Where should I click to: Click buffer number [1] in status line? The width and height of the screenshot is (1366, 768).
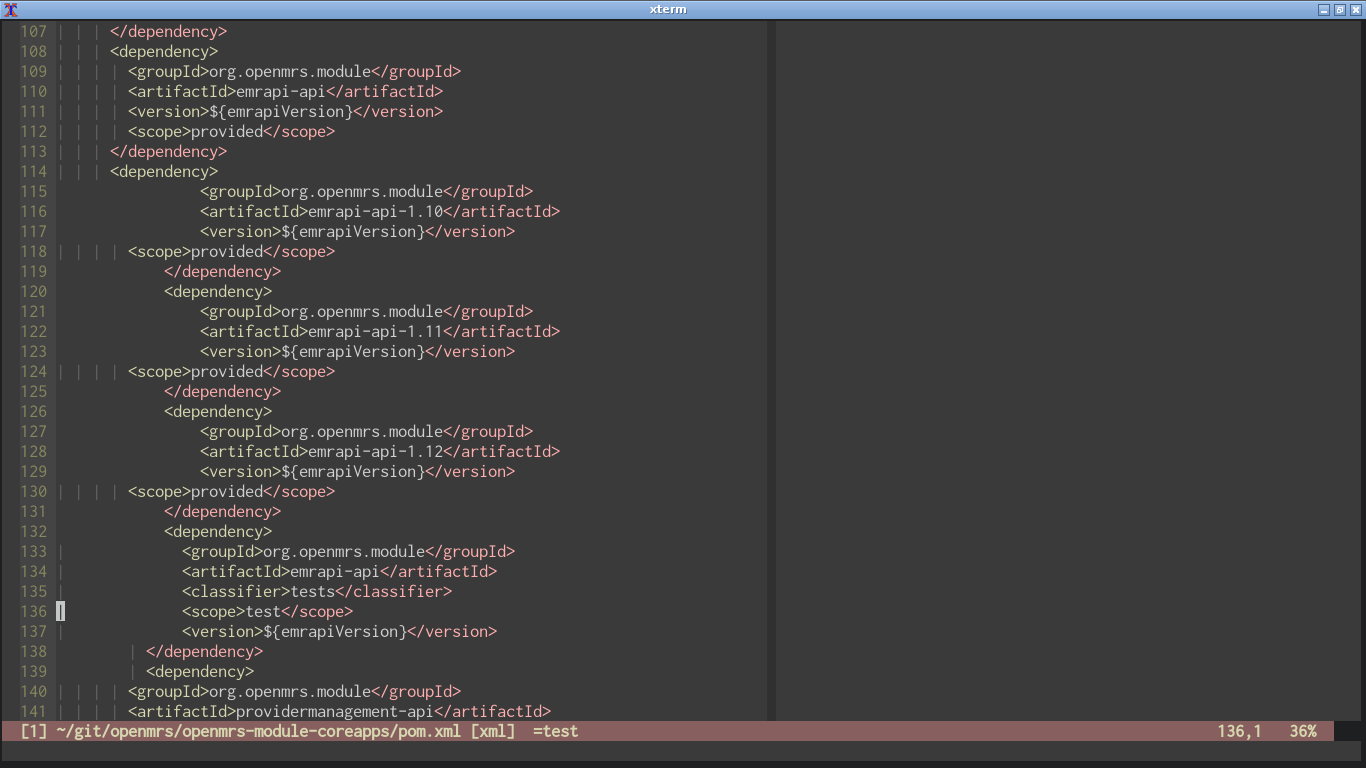[x=34, y=731]
